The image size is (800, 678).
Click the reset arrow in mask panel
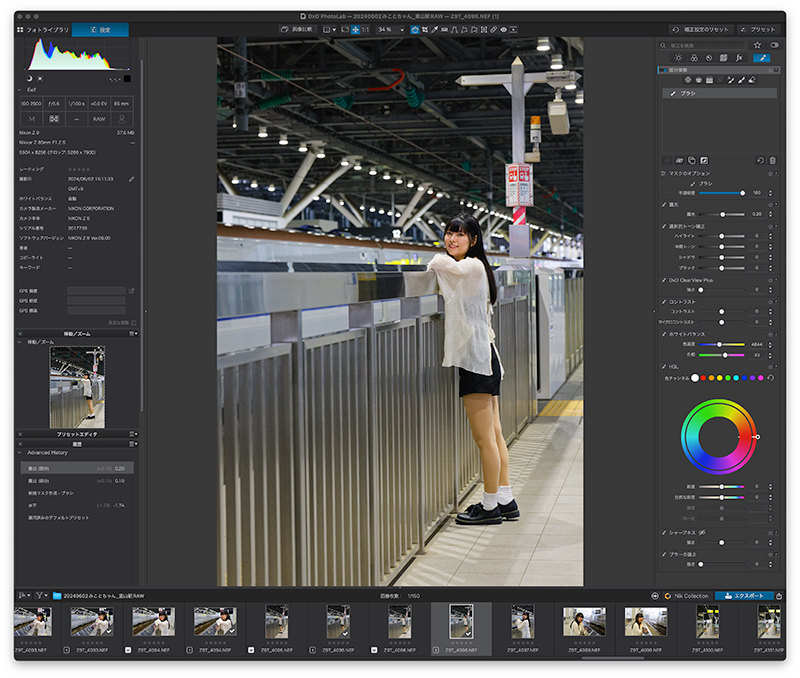(x=760, y=160)
